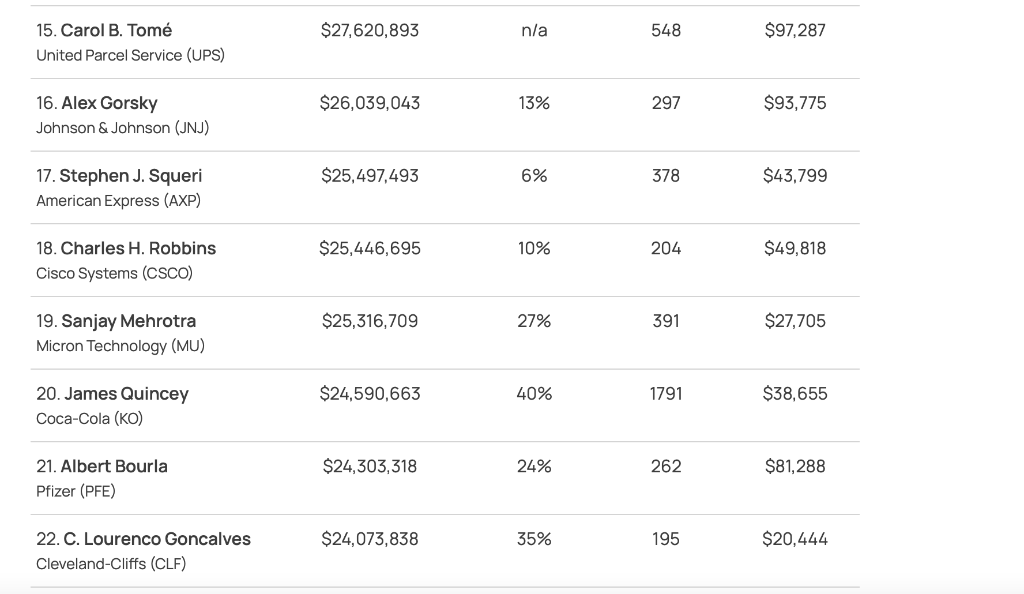Click the $20,444 value
The image size is (1024, 594).
click(x=795, y=539)
